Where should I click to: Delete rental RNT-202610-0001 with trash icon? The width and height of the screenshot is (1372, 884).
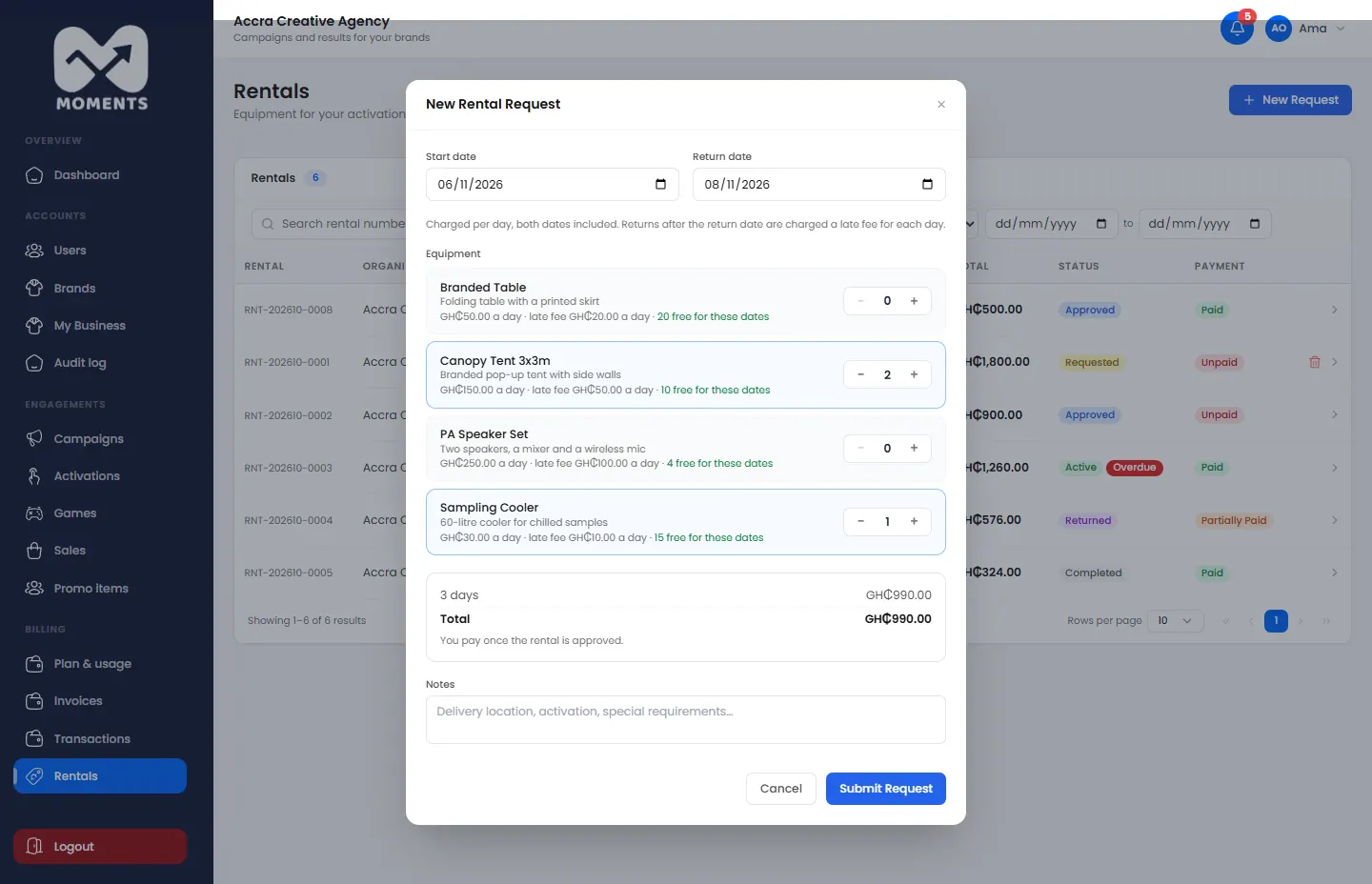point(1315,362)
